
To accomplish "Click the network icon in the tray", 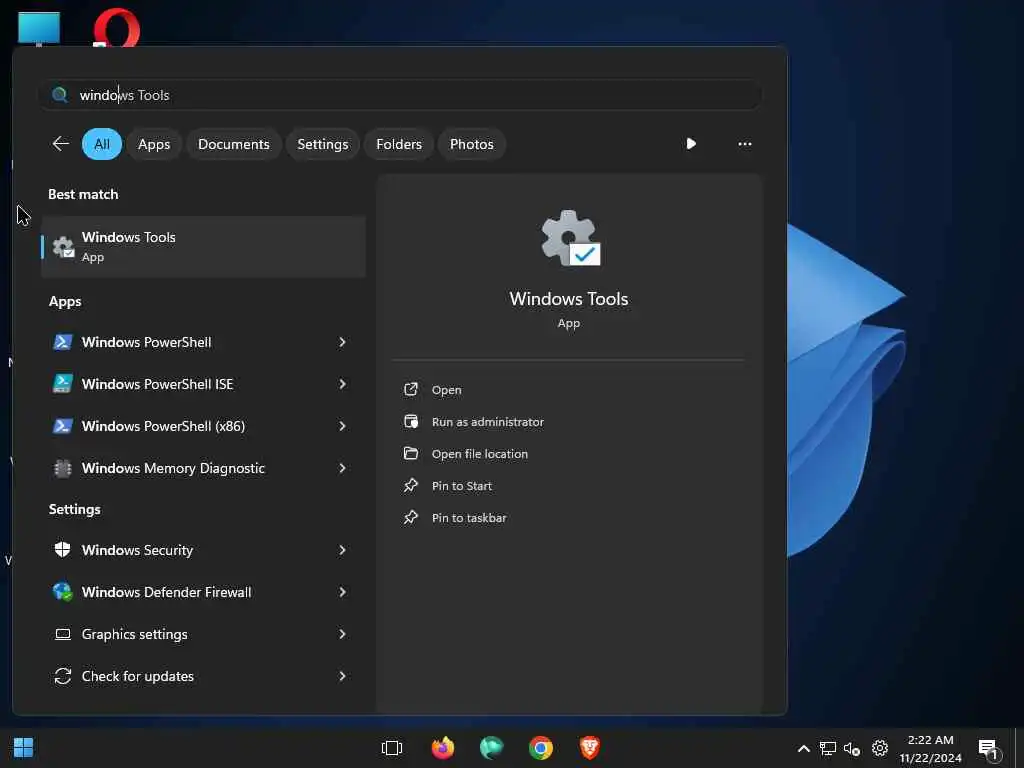I will 828,748.
